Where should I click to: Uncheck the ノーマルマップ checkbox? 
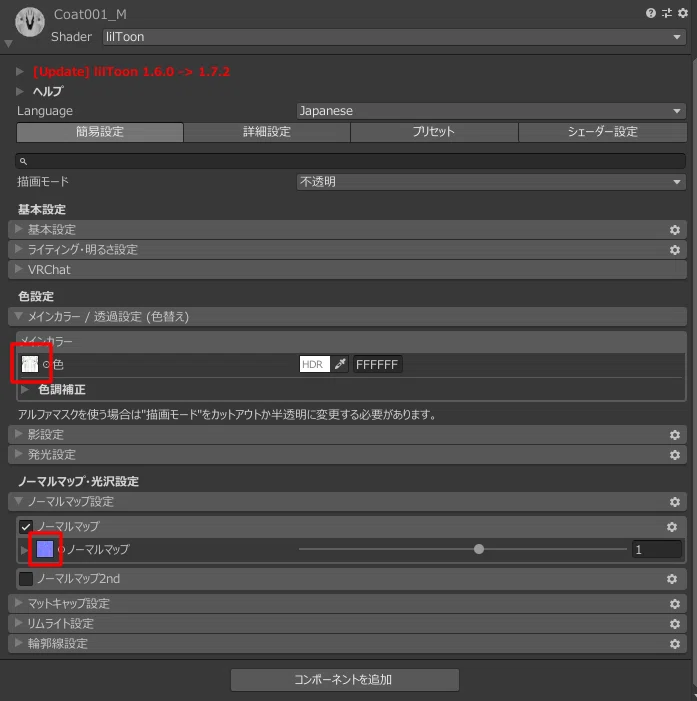pyautogui.click(x=26, y=527)
